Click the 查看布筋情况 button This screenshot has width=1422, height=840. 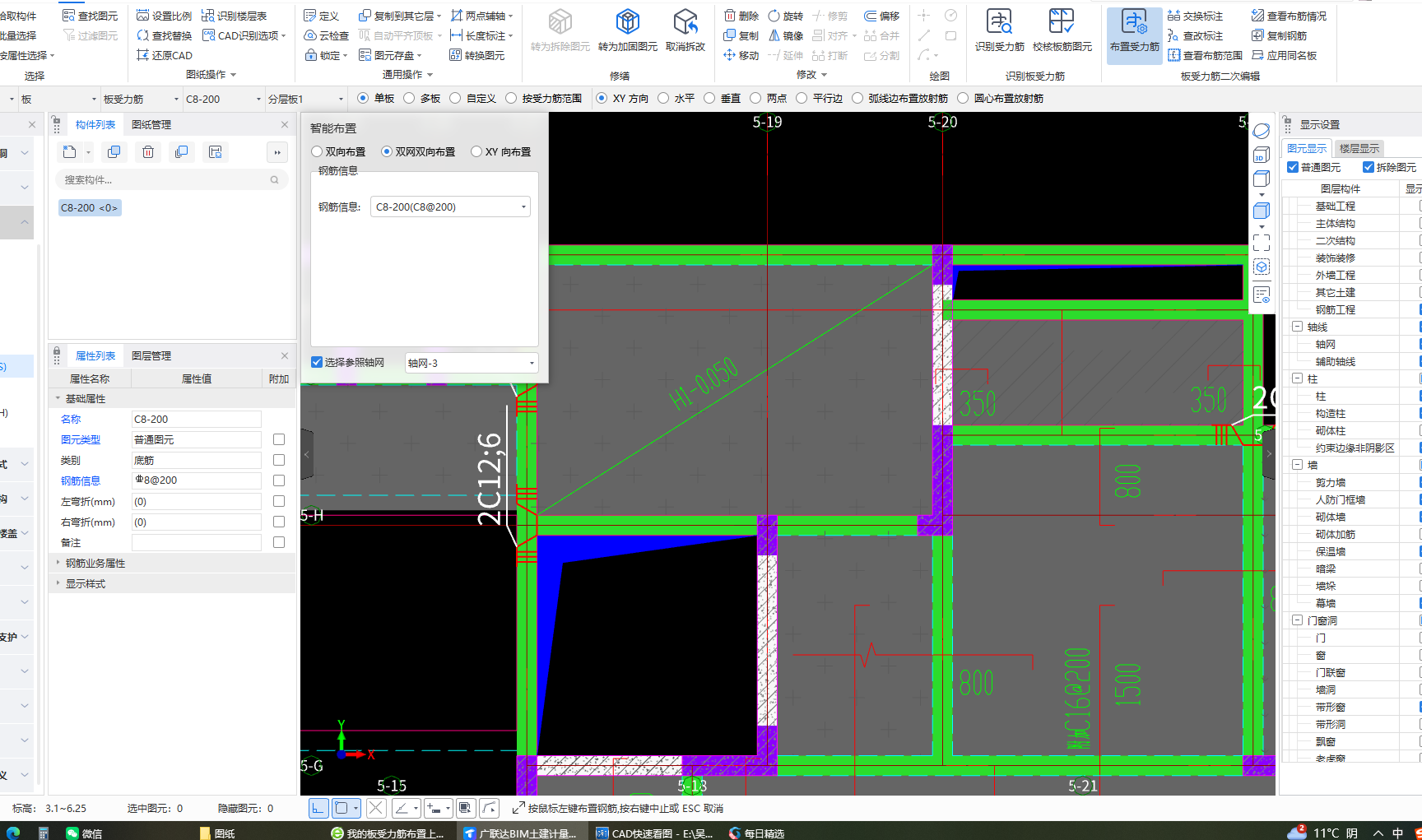click(1289, 16)
